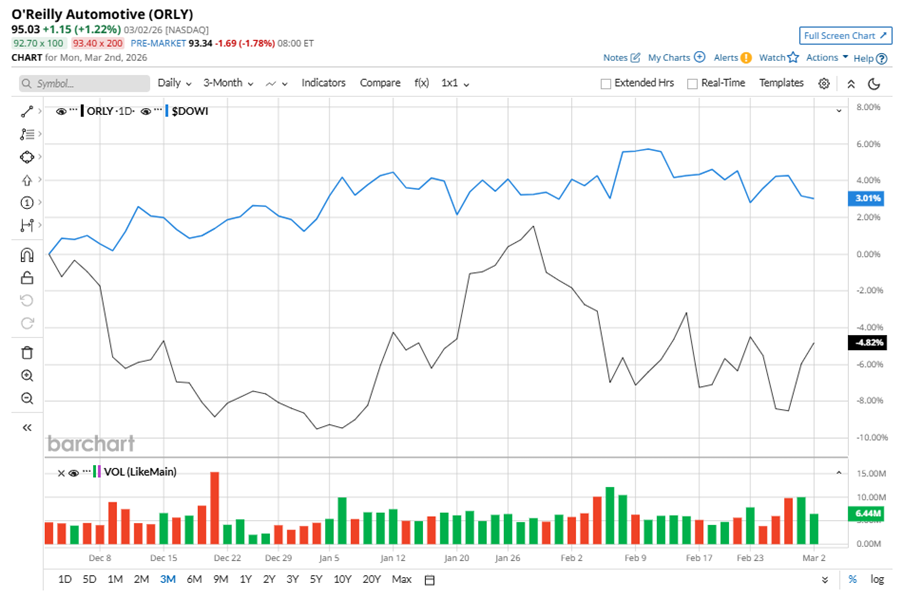Select the 1M range tab

click(x=115, y=579)
